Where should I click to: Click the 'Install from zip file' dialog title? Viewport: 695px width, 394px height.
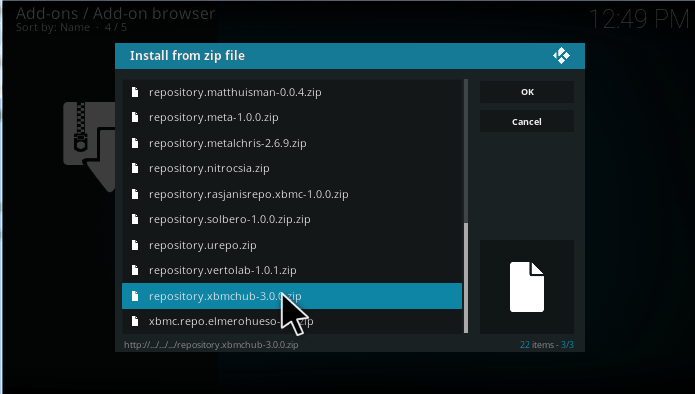point(187,56)
